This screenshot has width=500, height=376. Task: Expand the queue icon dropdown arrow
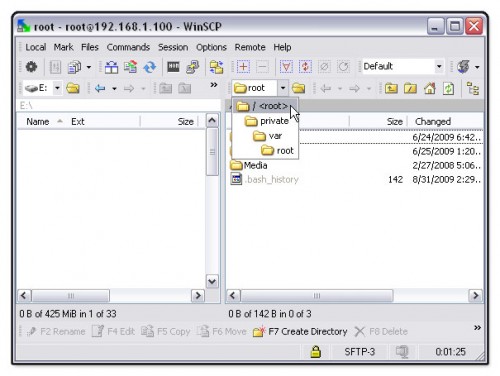89,67
